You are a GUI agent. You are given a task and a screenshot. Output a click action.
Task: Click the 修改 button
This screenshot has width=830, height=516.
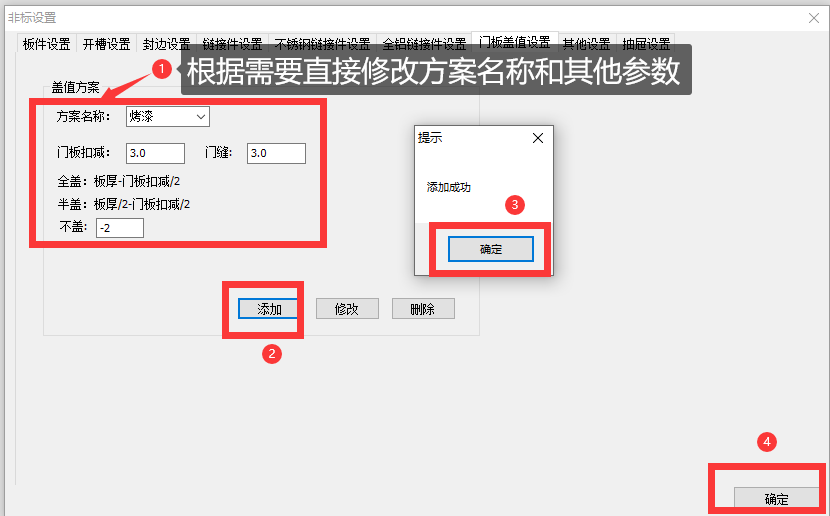tap(347, 309)
